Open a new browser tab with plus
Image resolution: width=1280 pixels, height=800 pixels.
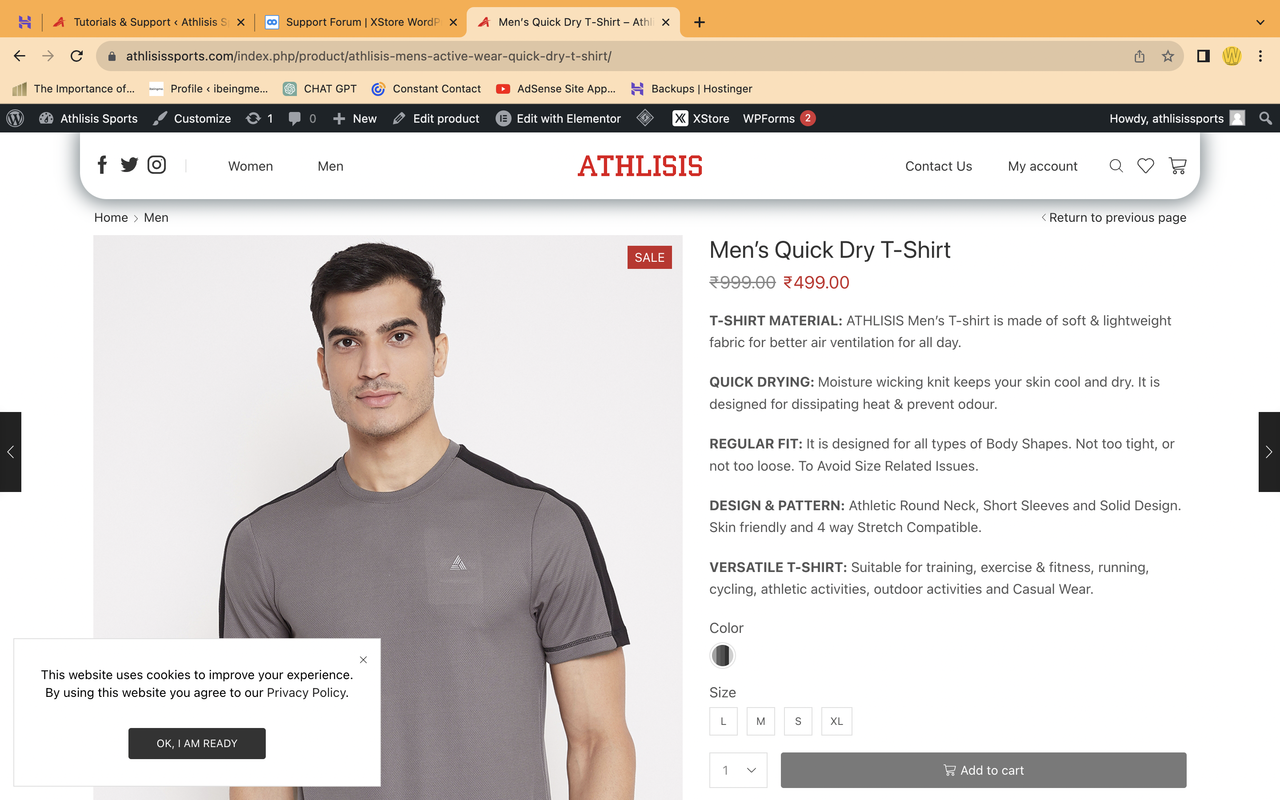click(x=699, y=22)
